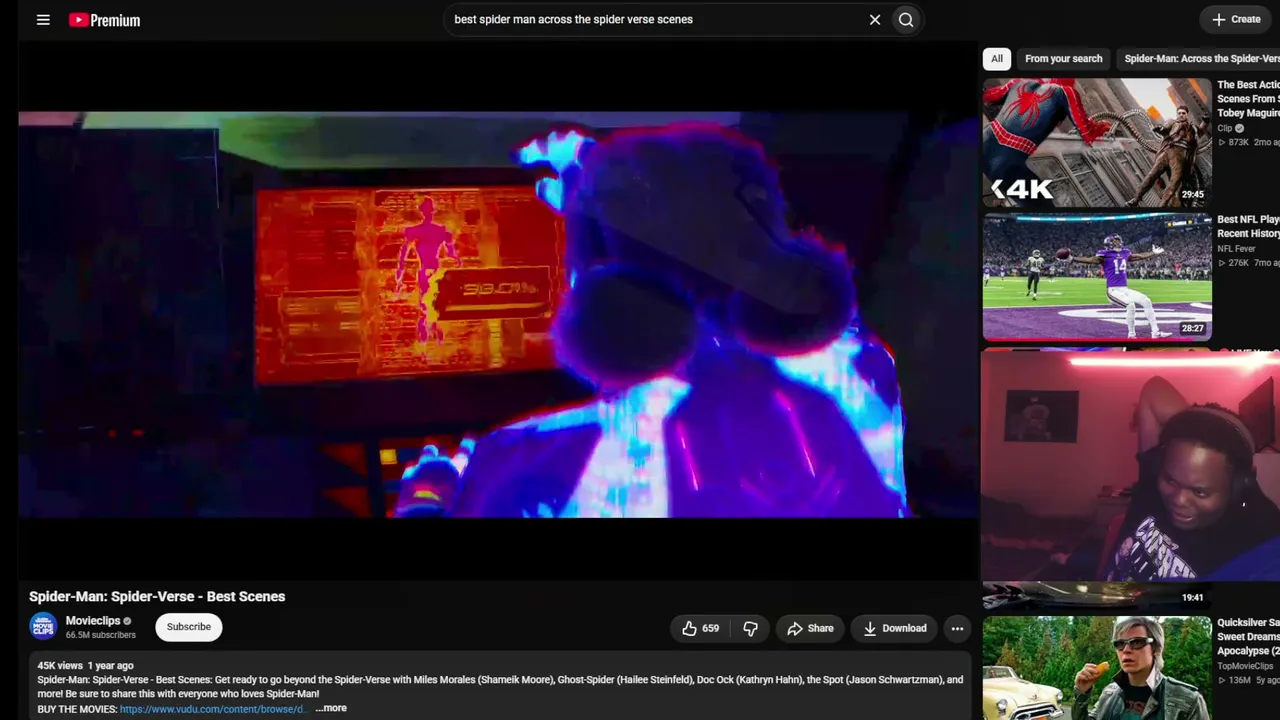Screen dimensions: 1280x720
Task: Run search with the magnifier icon
Action: [906, 20]
